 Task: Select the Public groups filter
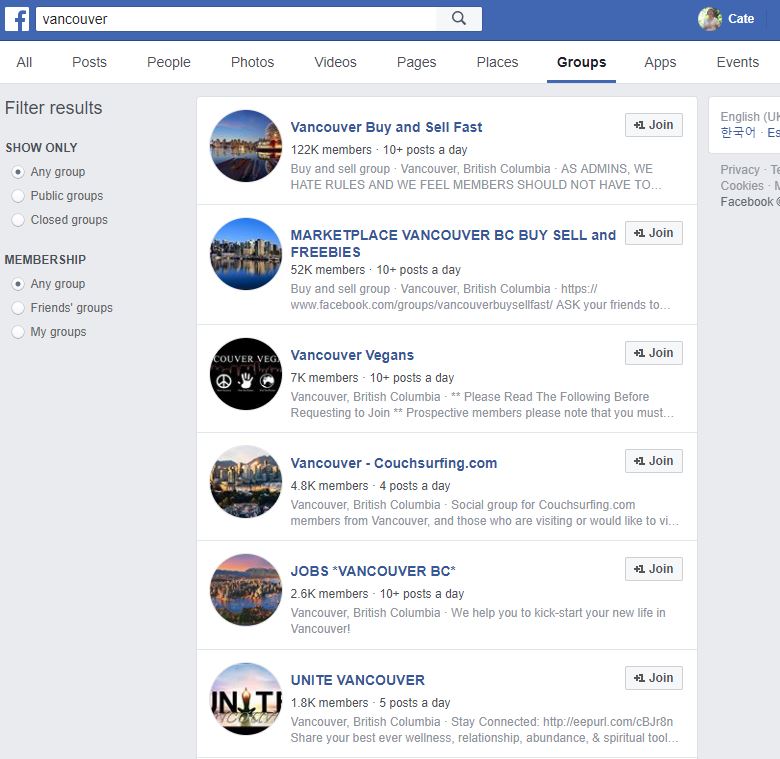tap(18, 196)
